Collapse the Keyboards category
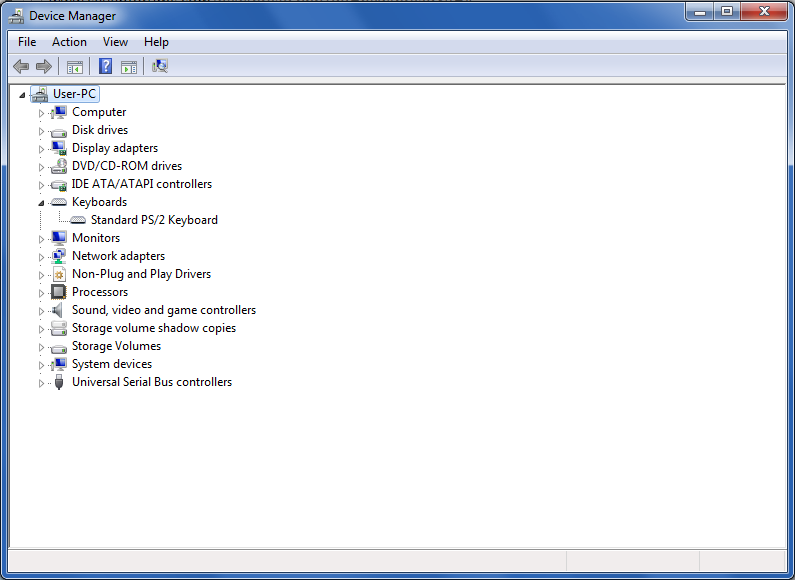Screen dimensions: 795x580 (x=41, y=203)
